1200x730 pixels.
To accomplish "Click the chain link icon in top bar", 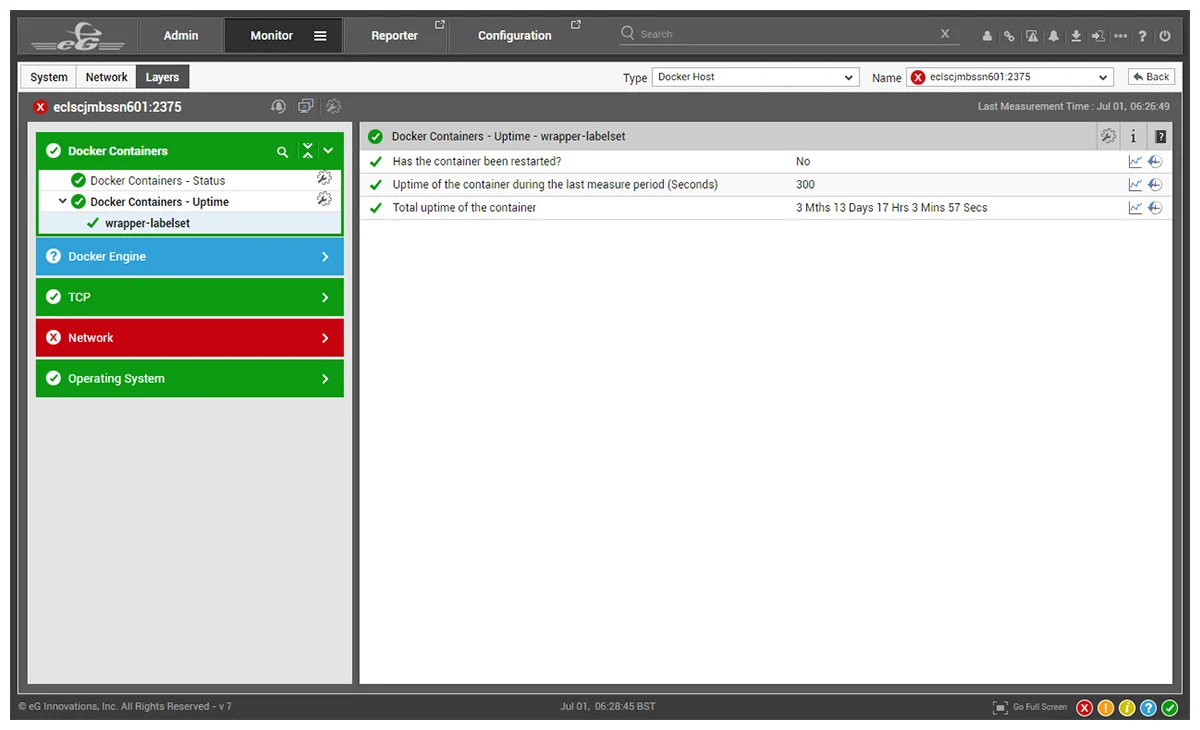I will [1009, 36].
